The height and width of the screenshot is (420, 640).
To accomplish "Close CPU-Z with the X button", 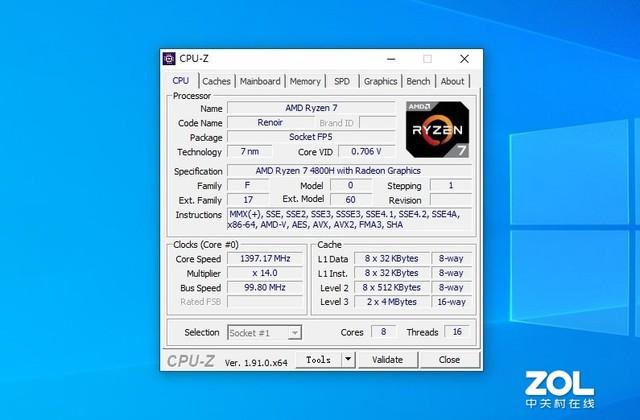I will (x=464, y=59).
